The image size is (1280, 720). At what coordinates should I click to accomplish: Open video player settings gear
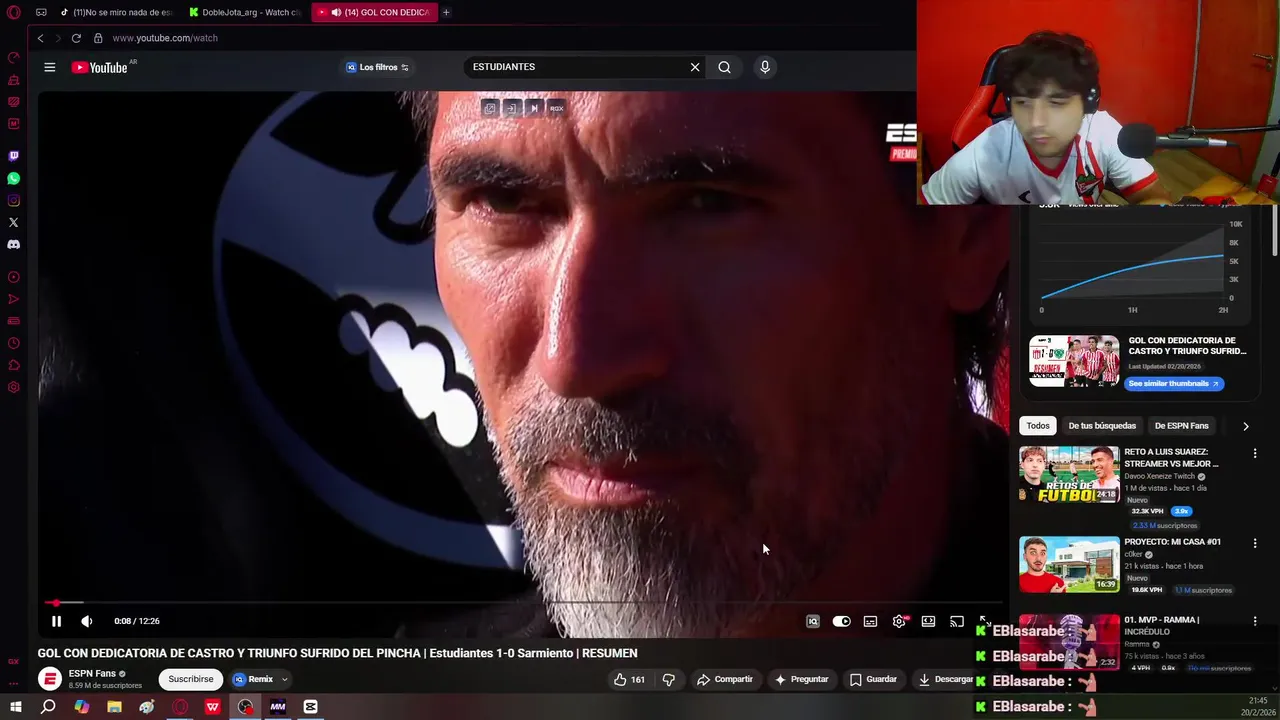tap(899, 621)
